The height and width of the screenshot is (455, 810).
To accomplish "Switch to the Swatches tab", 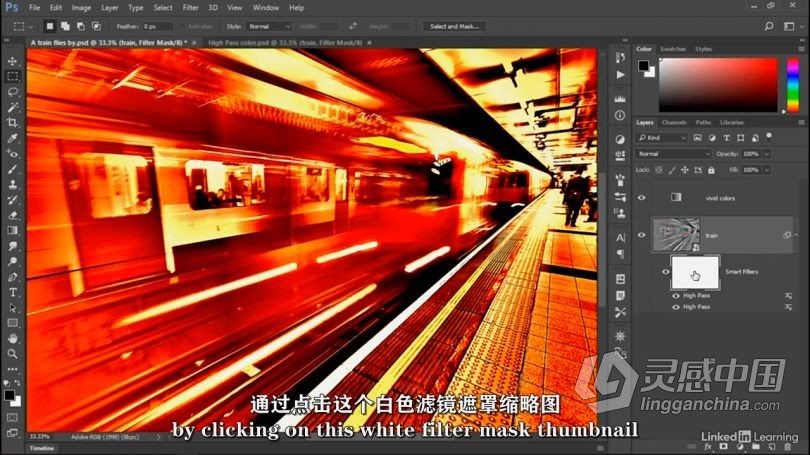I will [673, 49].
